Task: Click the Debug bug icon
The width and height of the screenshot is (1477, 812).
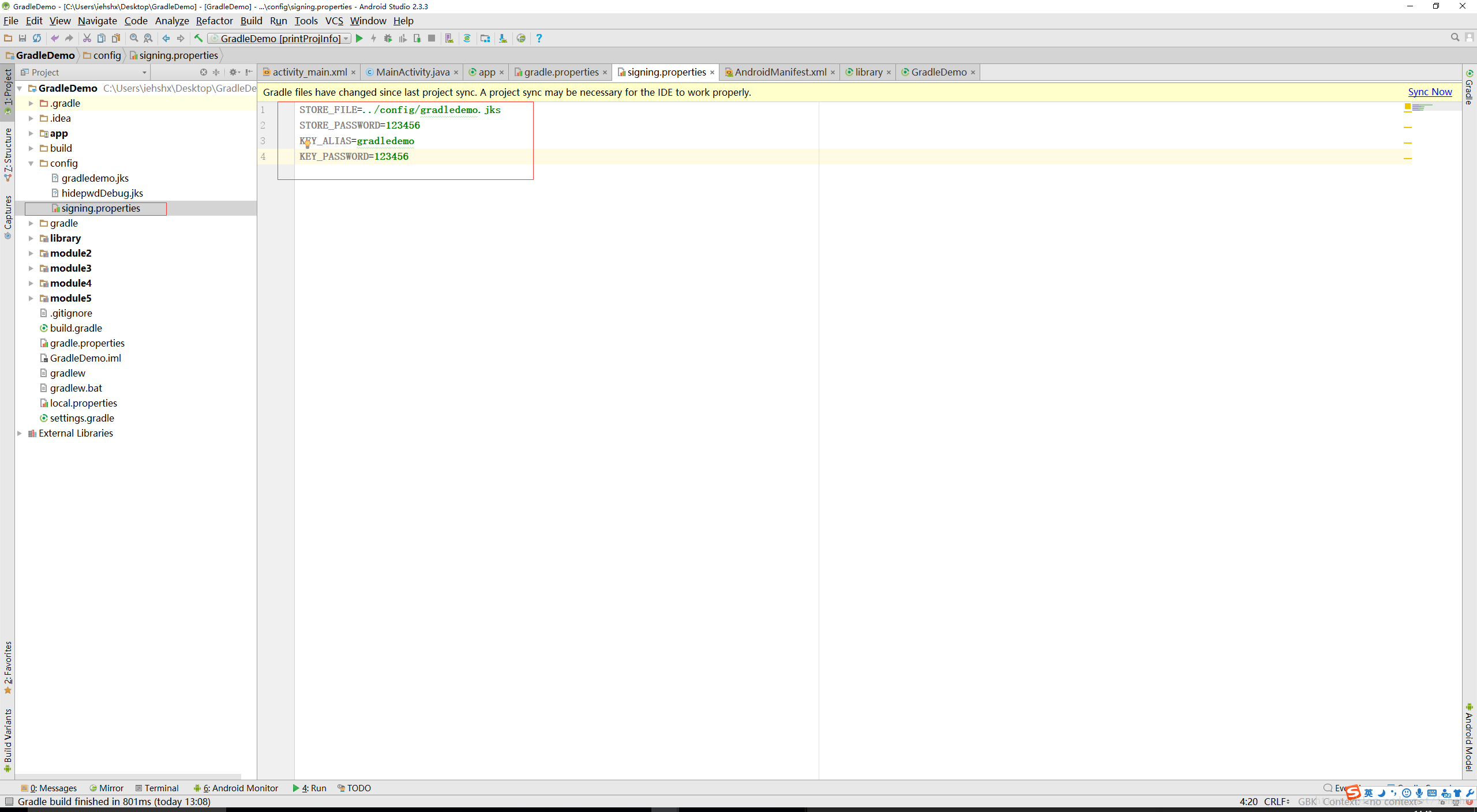Action: pyautogui.click(x=388, y=38)
